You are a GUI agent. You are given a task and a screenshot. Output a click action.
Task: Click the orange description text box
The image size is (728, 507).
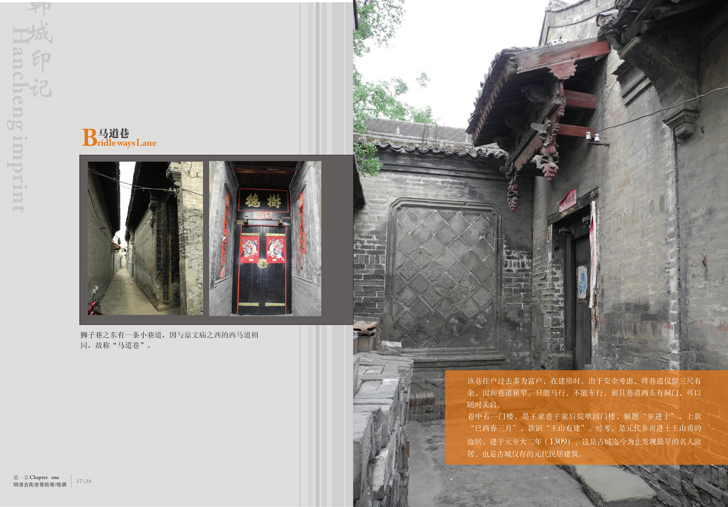pos(585,418)
